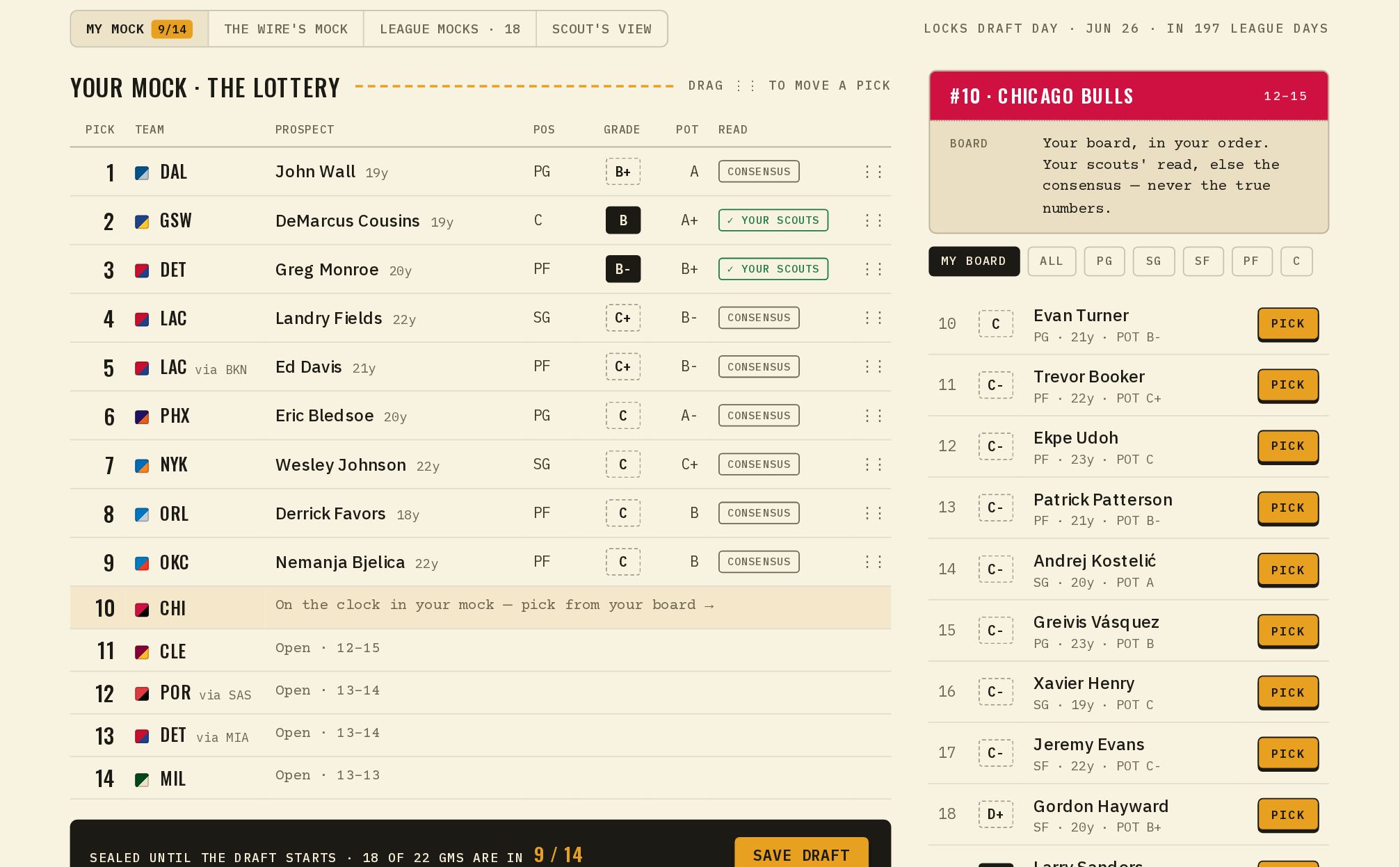This screenshot has height=867, width=1400.
Task: Toggle the Your Scouts read for DeMarcus Cousins
Action: pyautogui.click(x=773, y=220)
